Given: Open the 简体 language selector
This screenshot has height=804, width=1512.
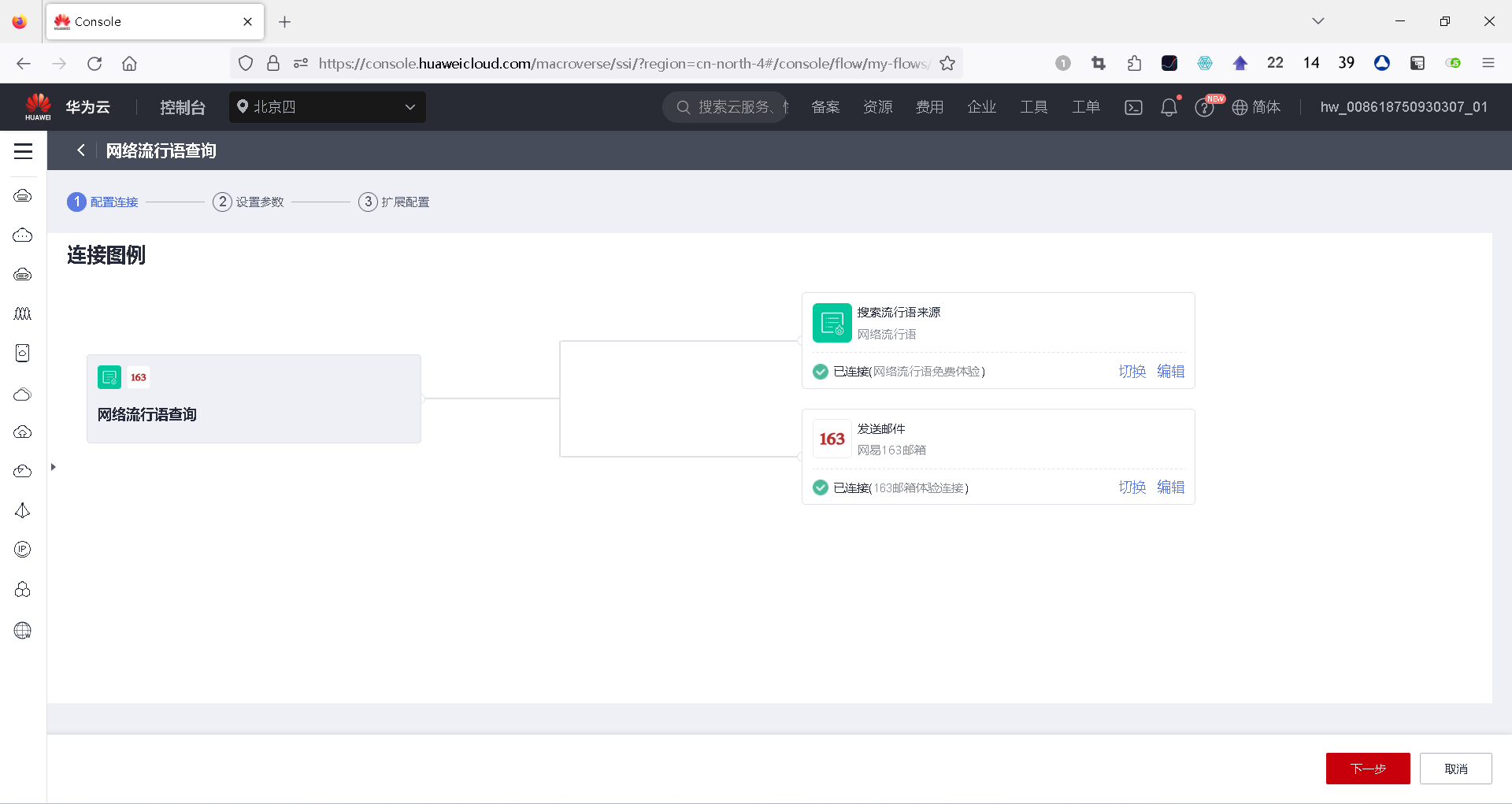Looking at the screenshot, I should tap(1256, 107).
